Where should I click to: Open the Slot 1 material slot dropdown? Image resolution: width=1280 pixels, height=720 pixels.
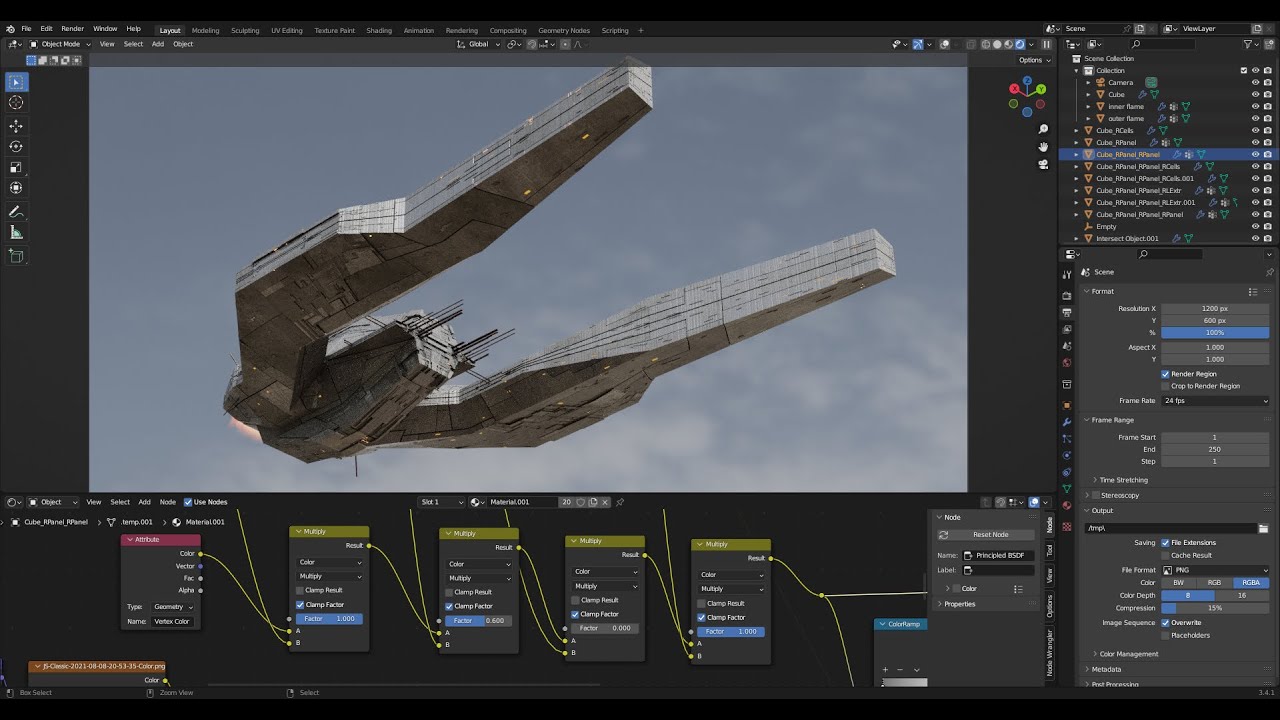point(442,502)
